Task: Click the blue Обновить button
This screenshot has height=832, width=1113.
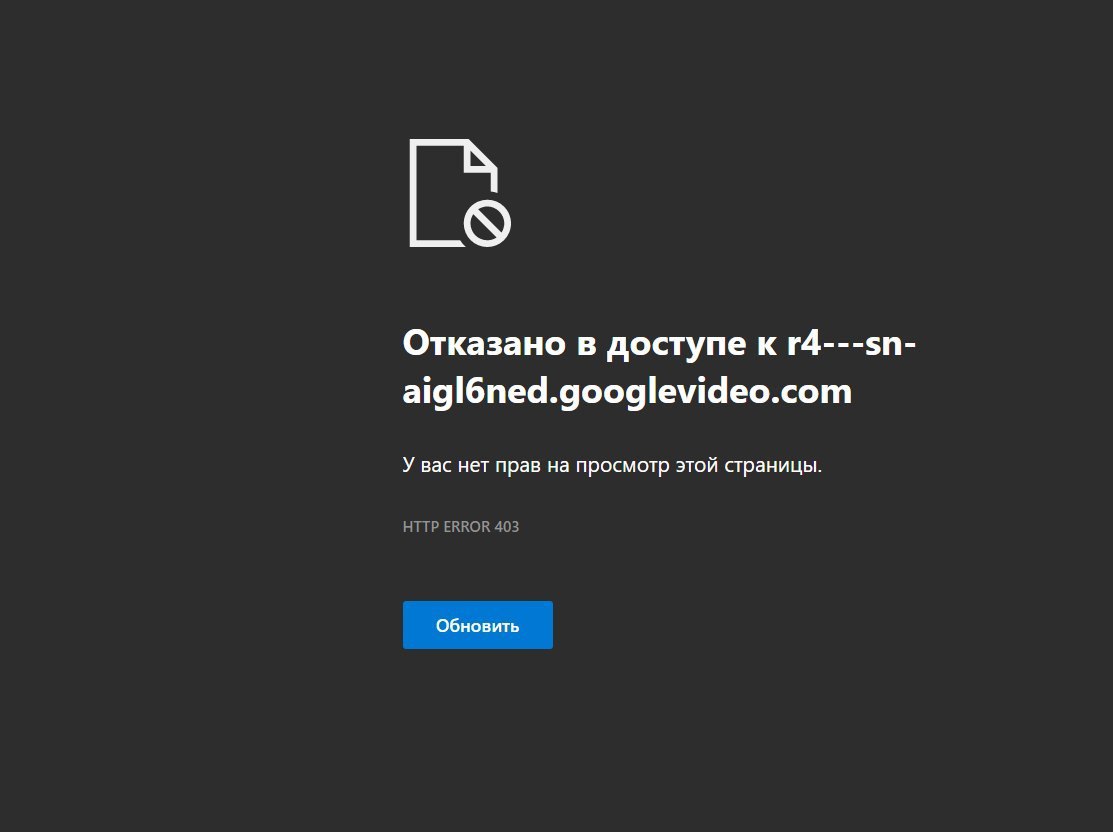Action: click(478, 625)
